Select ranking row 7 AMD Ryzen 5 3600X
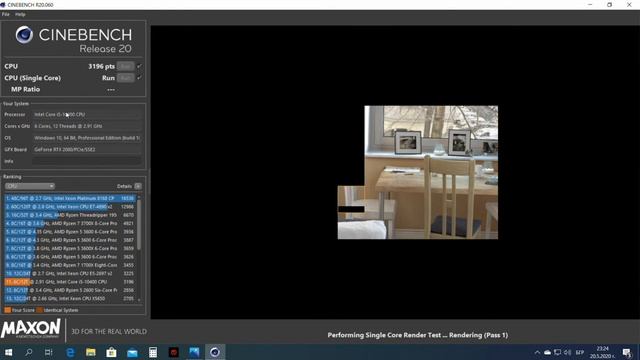 pos(70,248)
